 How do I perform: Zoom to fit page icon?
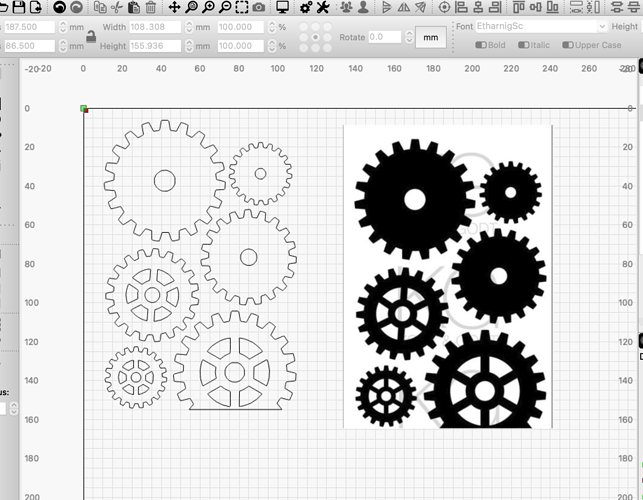[x=192, y=7]
